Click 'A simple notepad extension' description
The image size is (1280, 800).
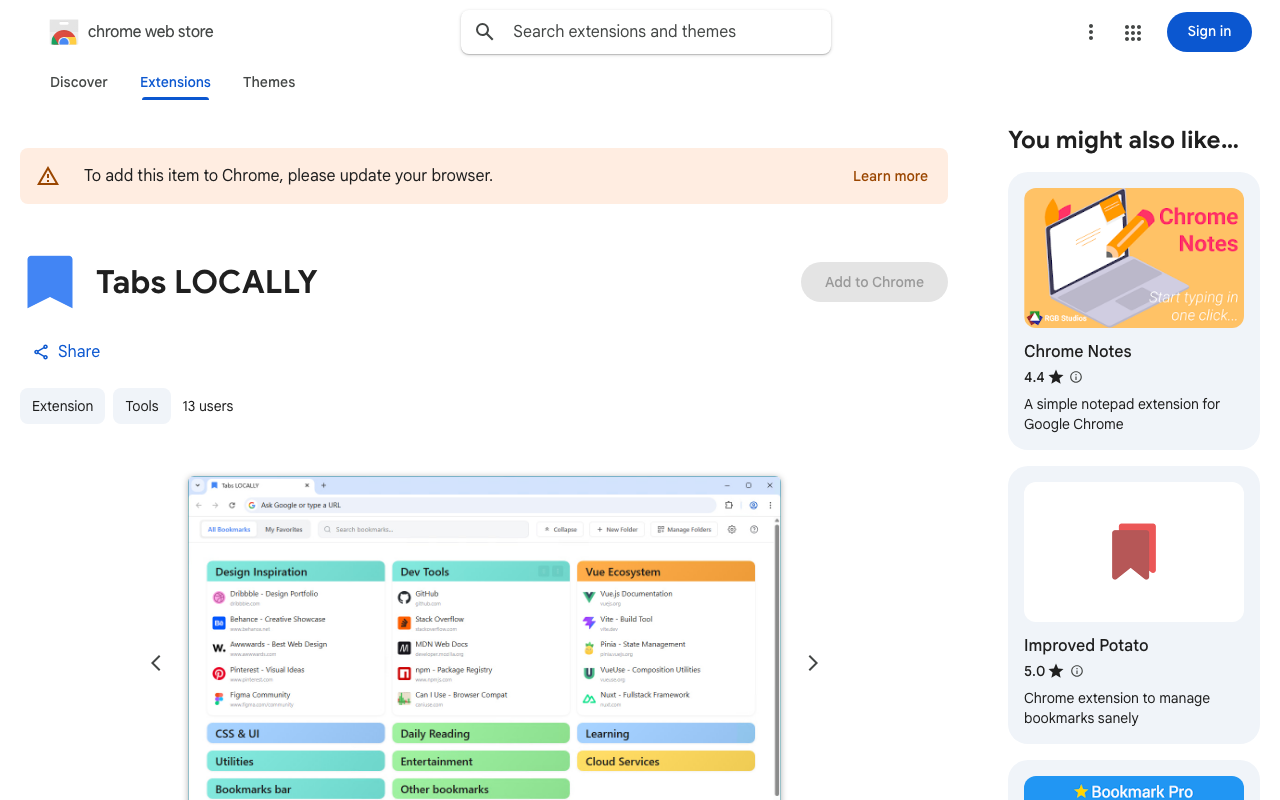pos(1122,414)
